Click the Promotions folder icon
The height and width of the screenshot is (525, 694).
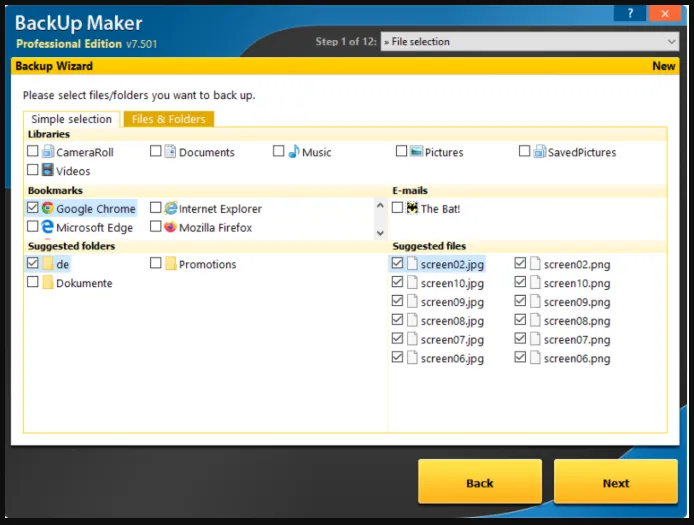tap(170, 264)
